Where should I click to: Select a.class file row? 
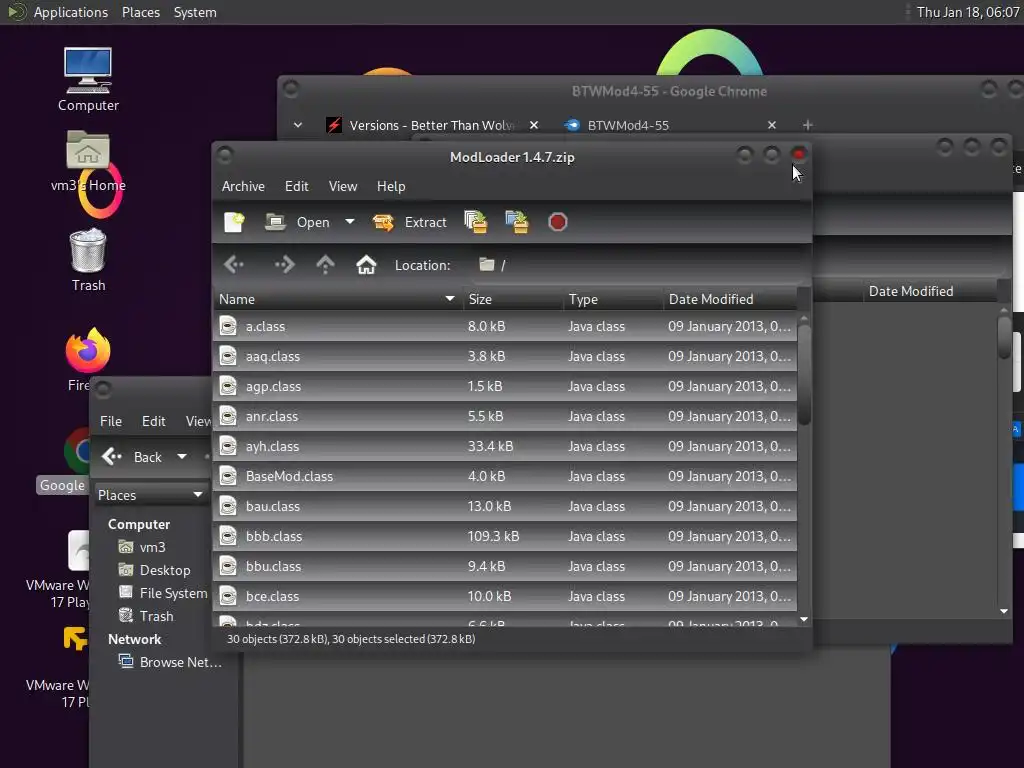coord(504,326)
